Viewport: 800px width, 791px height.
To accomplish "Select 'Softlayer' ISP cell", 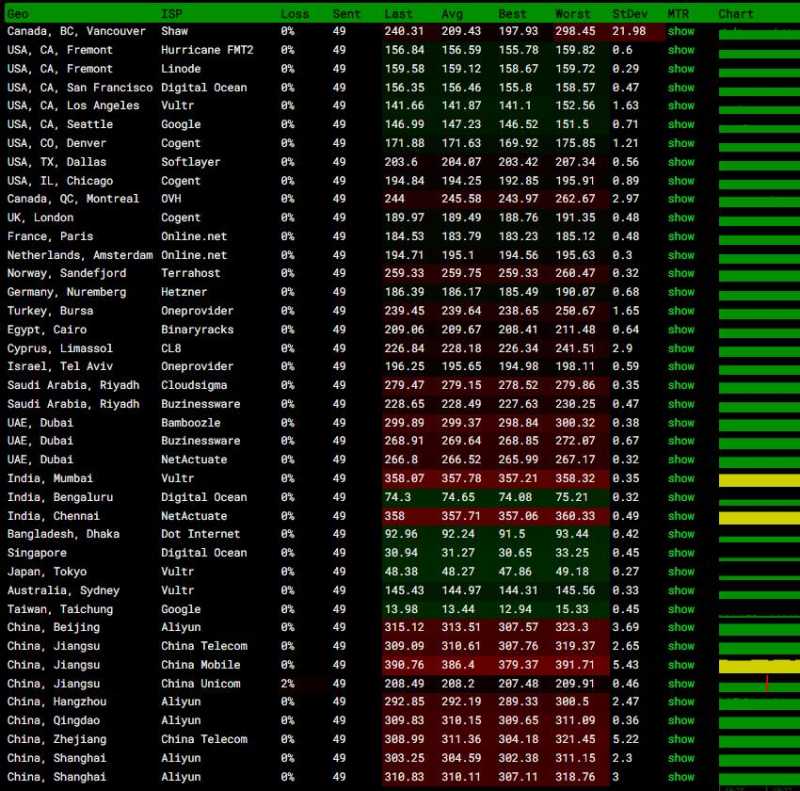I will point(190,162).
